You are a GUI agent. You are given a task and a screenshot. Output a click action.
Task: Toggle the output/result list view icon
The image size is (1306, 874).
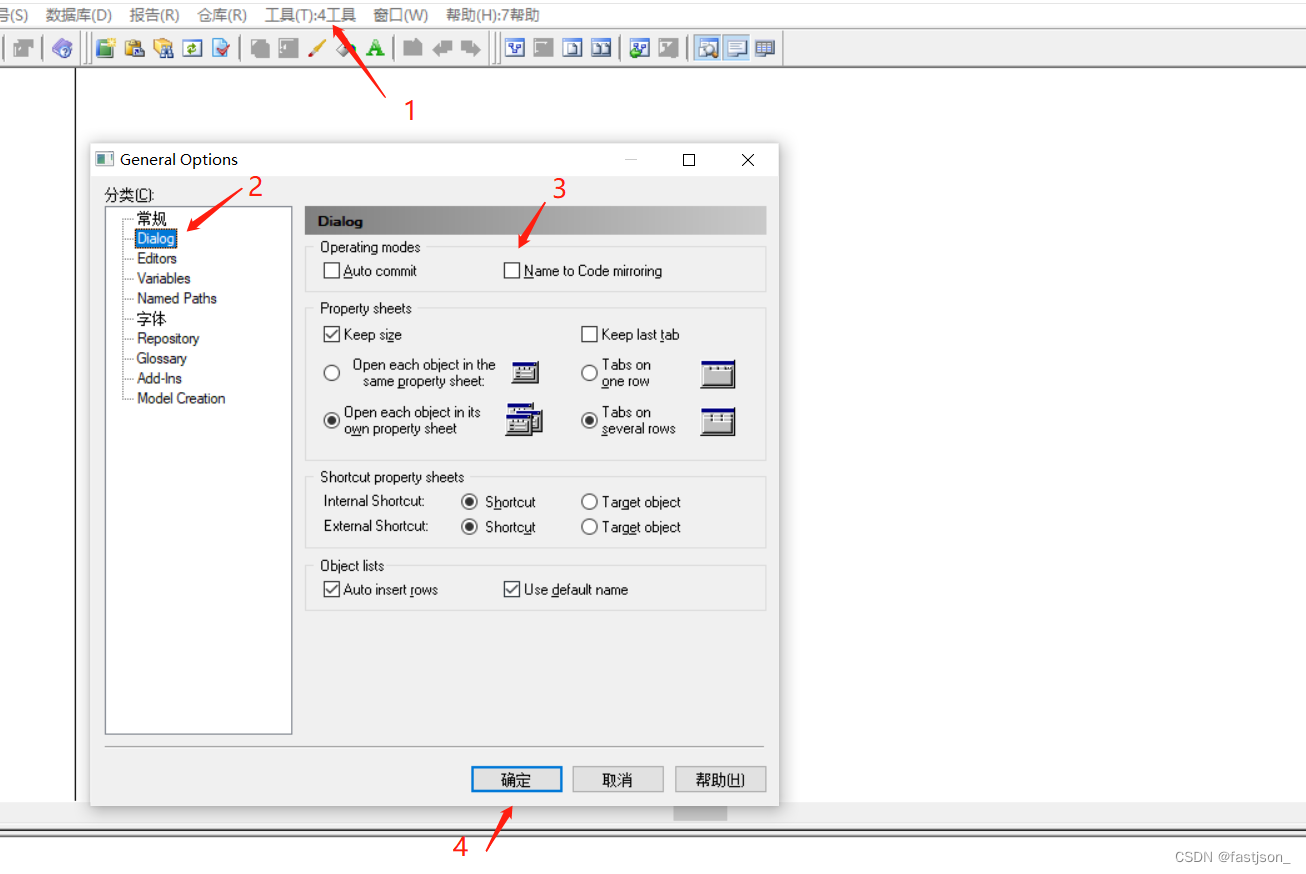click(x=737, y=47)
